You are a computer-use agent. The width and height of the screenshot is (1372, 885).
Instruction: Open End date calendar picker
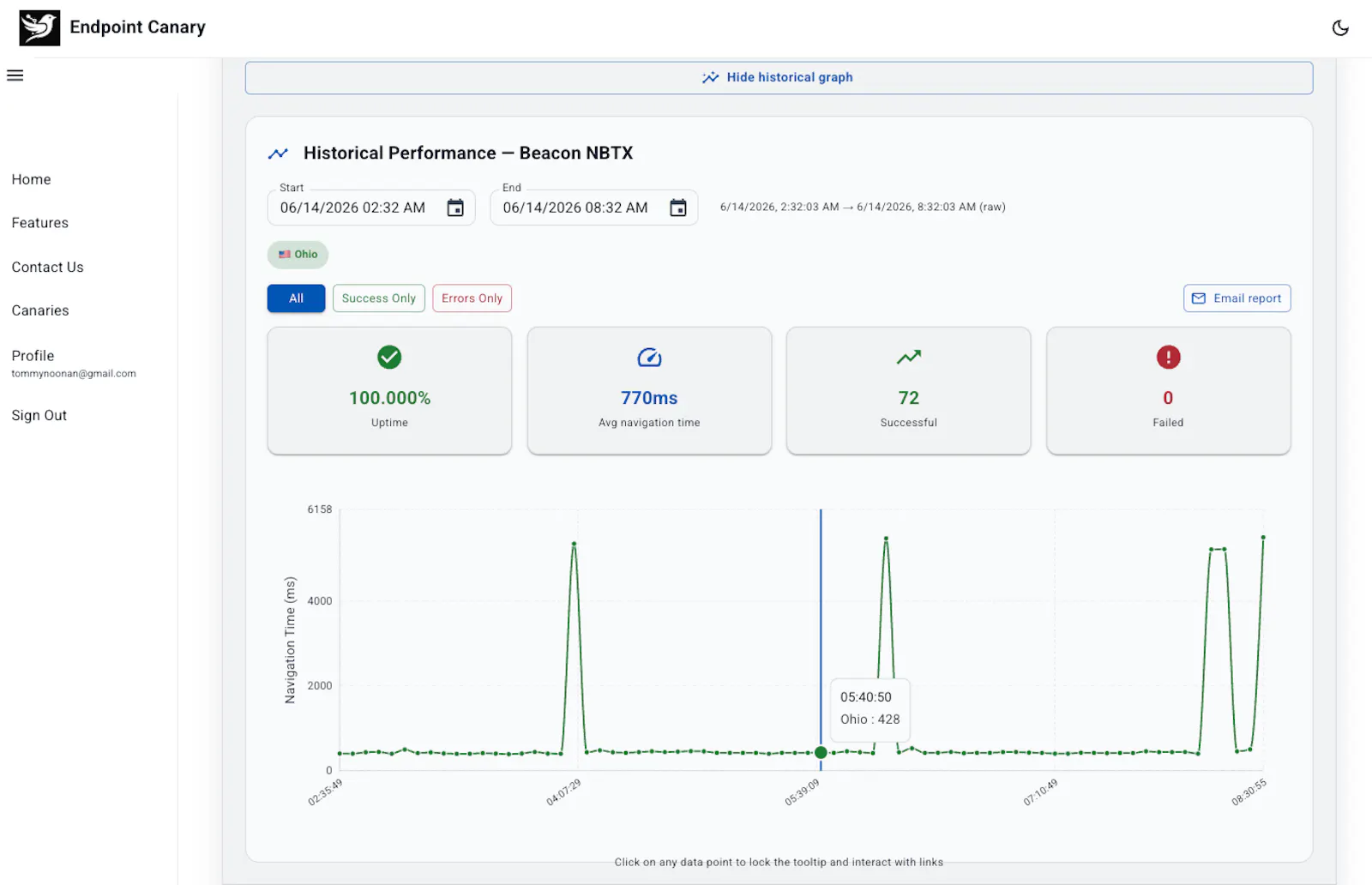pos(678,208)
